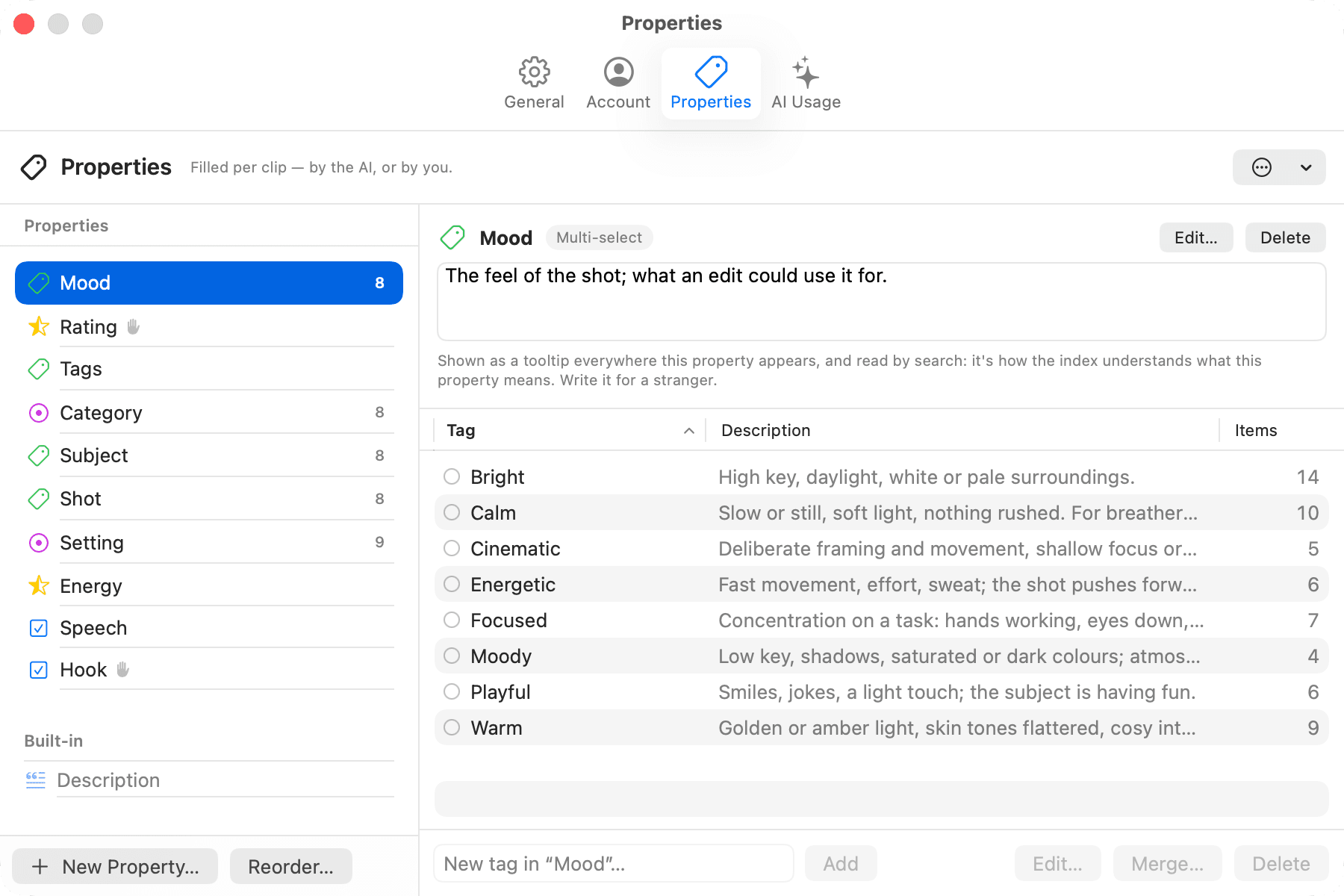Click the bottom Edit… tag button
The image size is (1344, 896).
(1057, 864)
